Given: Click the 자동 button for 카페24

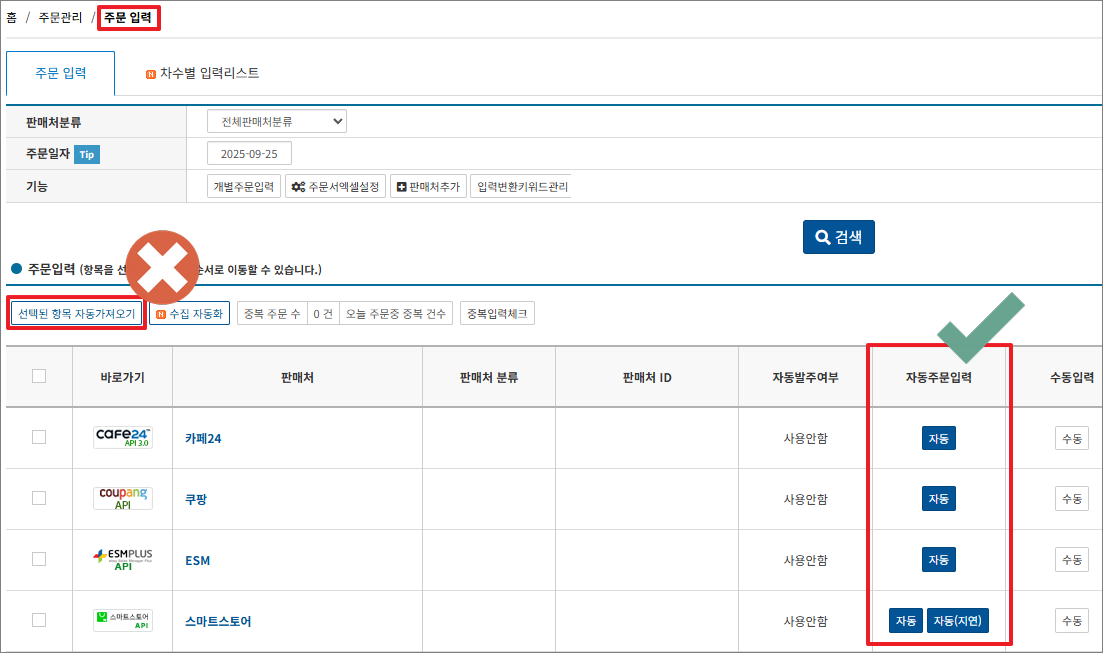Looking at the screenshot, I should click(x=939, y=438).
